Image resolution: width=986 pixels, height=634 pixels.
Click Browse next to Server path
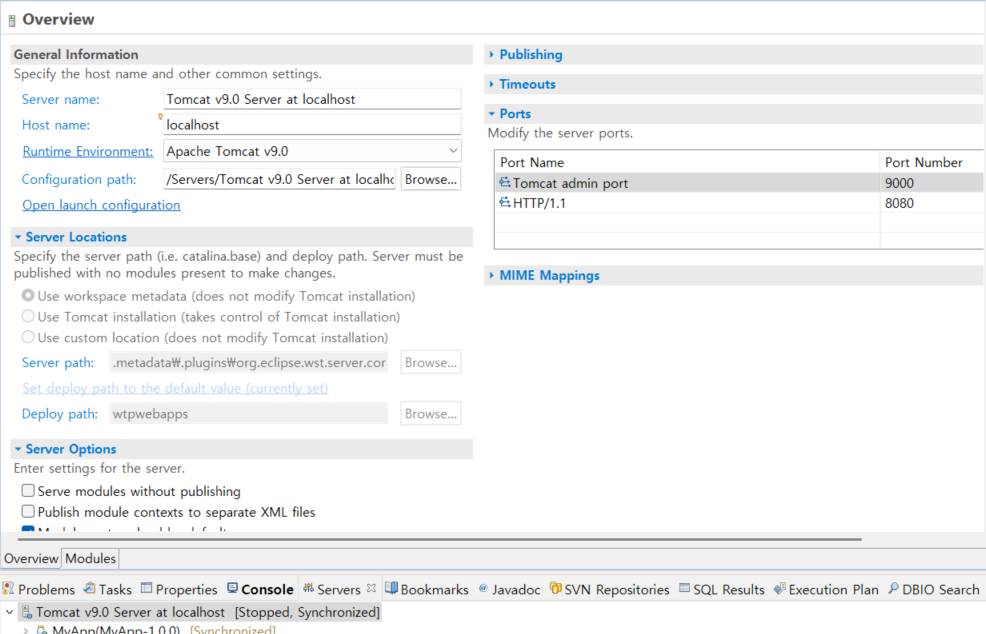[x=431, y=362]
